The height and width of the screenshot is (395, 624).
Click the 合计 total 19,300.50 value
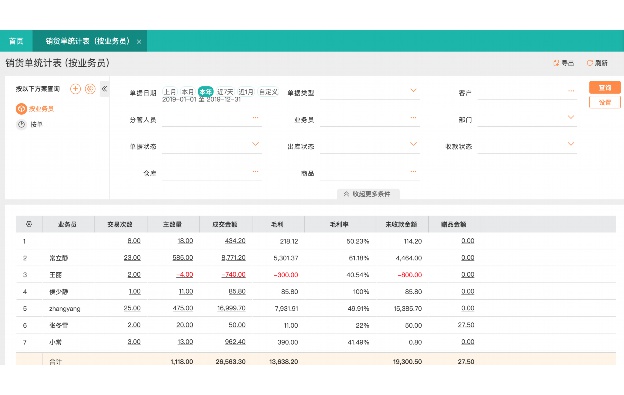coord(407,362)
